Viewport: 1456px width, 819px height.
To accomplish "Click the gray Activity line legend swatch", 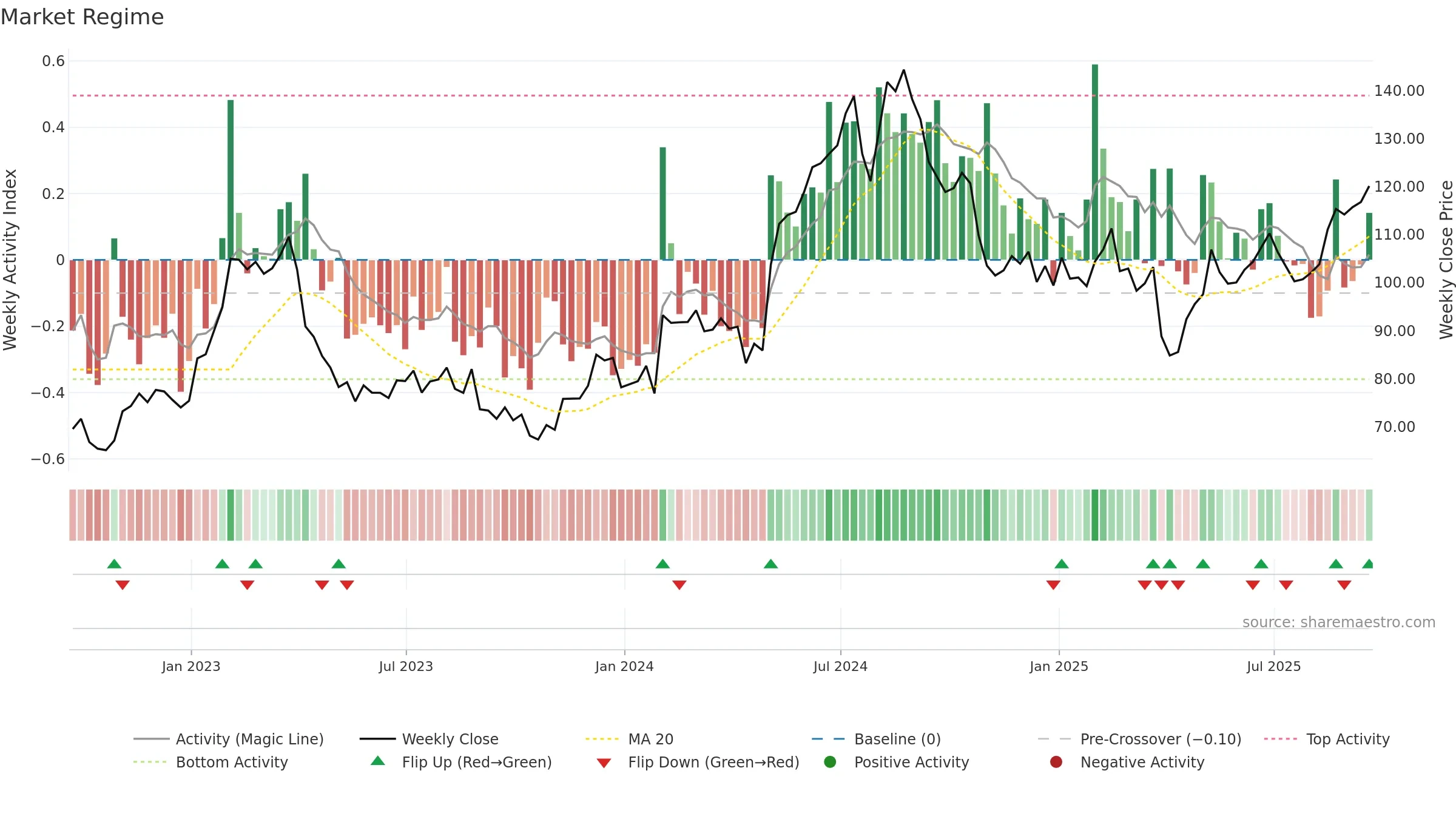I will click(151, 739).
